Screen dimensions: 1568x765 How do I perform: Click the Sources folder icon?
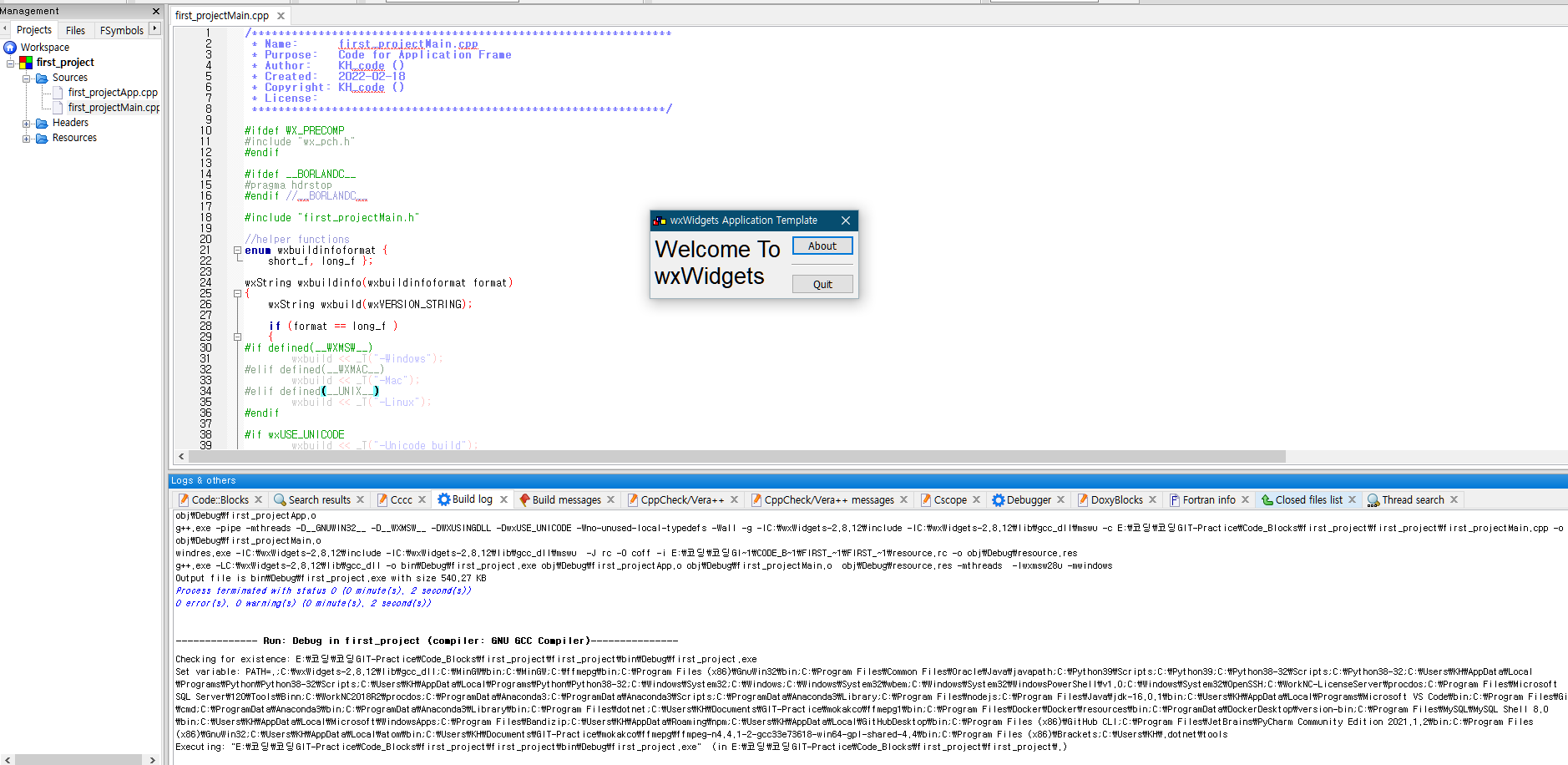(x=42, y=78)
